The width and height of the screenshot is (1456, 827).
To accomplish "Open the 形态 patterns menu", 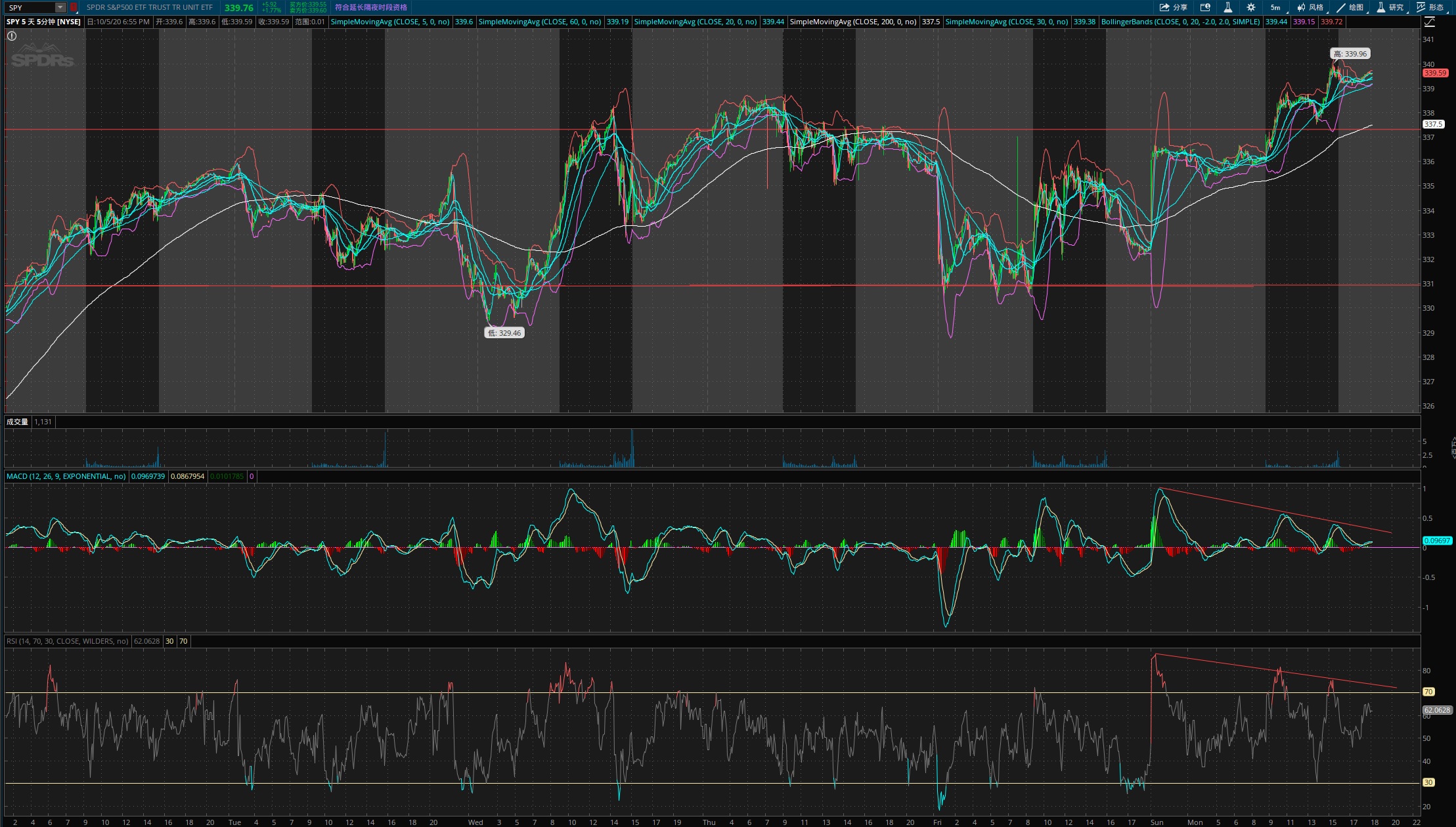I will tap(1431, 7).
